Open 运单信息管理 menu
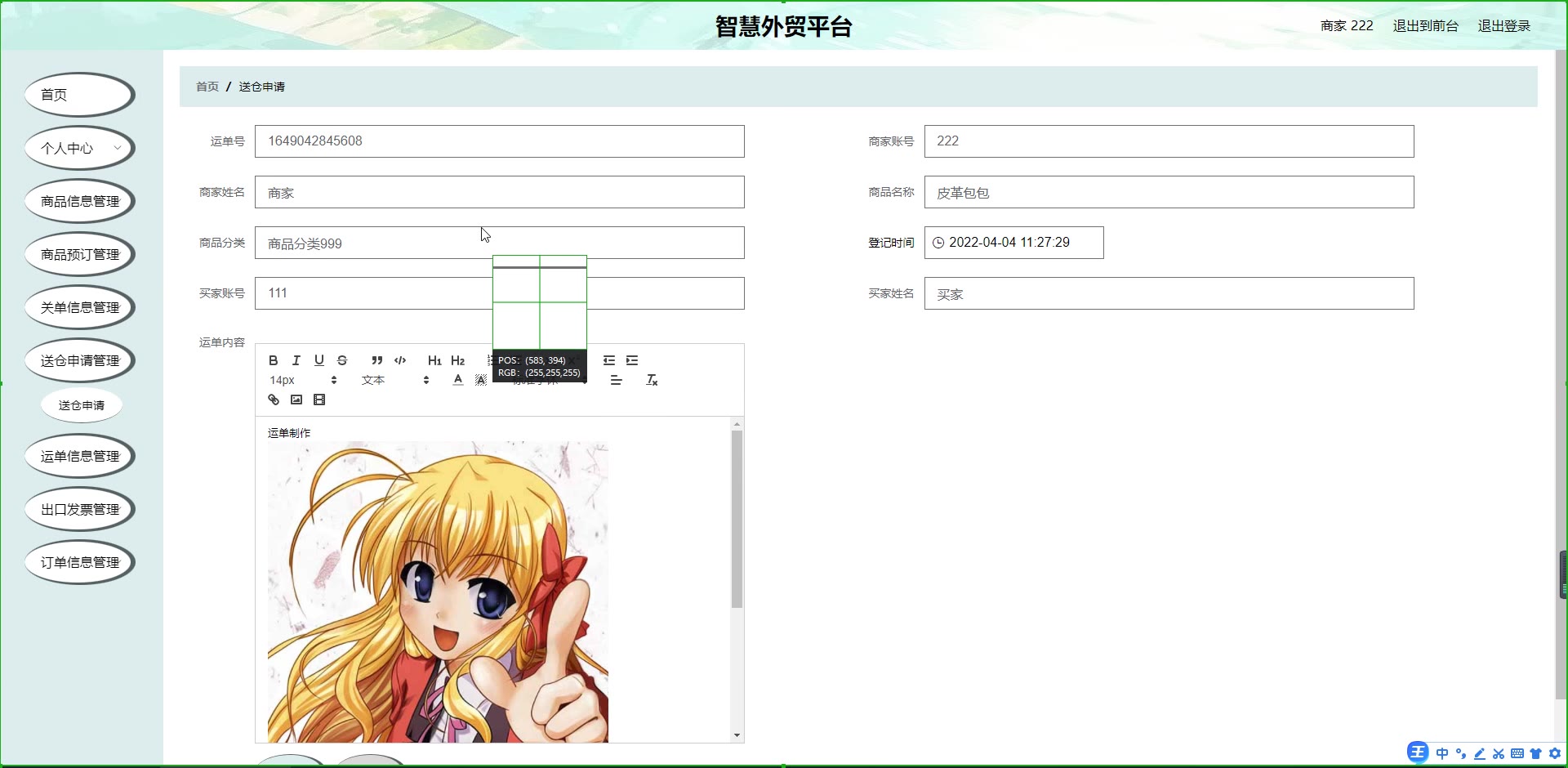 [80, 456]
